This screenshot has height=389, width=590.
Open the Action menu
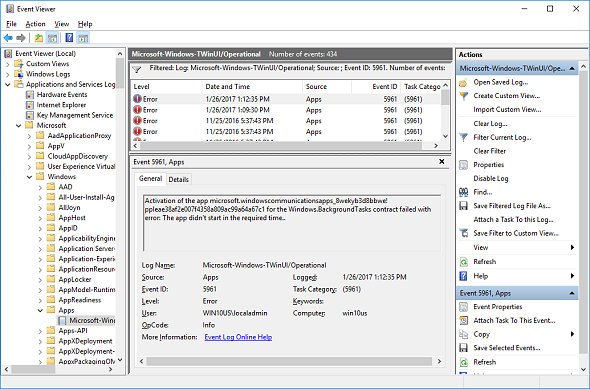35,24
